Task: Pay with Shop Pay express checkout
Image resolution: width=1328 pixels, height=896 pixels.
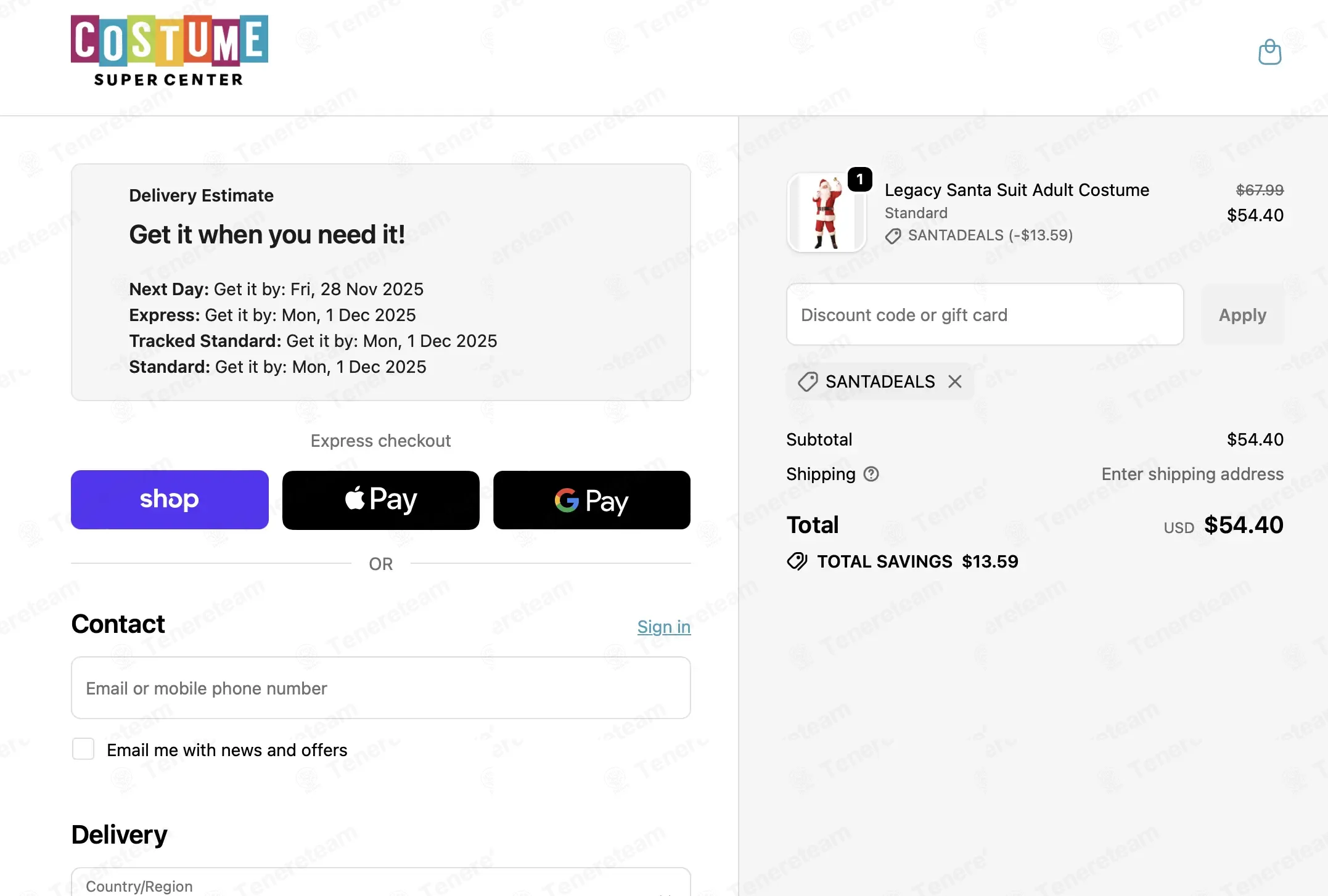Action: (x=170, y=500)
